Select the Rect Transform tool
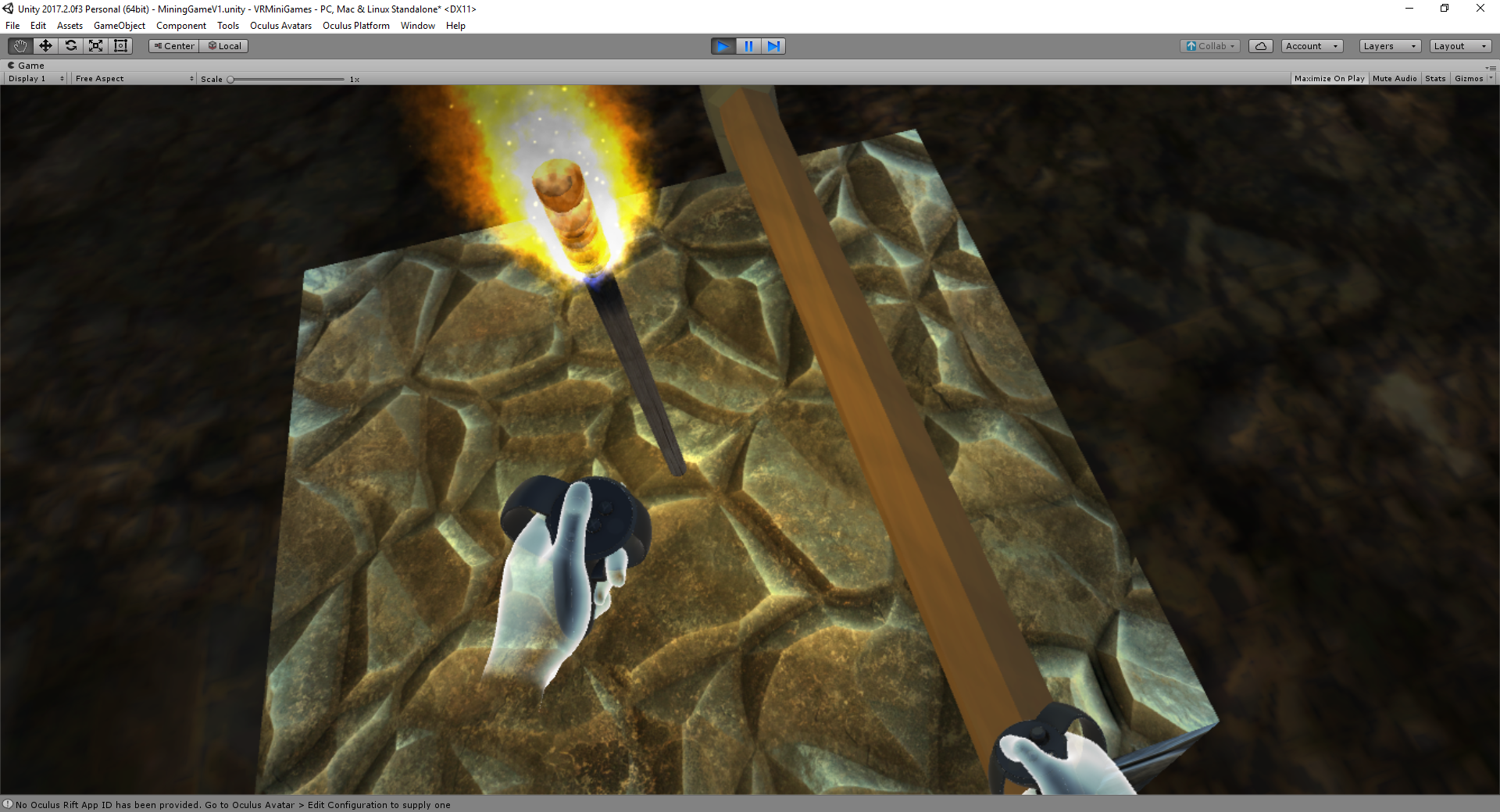 (x=120, y=46)
